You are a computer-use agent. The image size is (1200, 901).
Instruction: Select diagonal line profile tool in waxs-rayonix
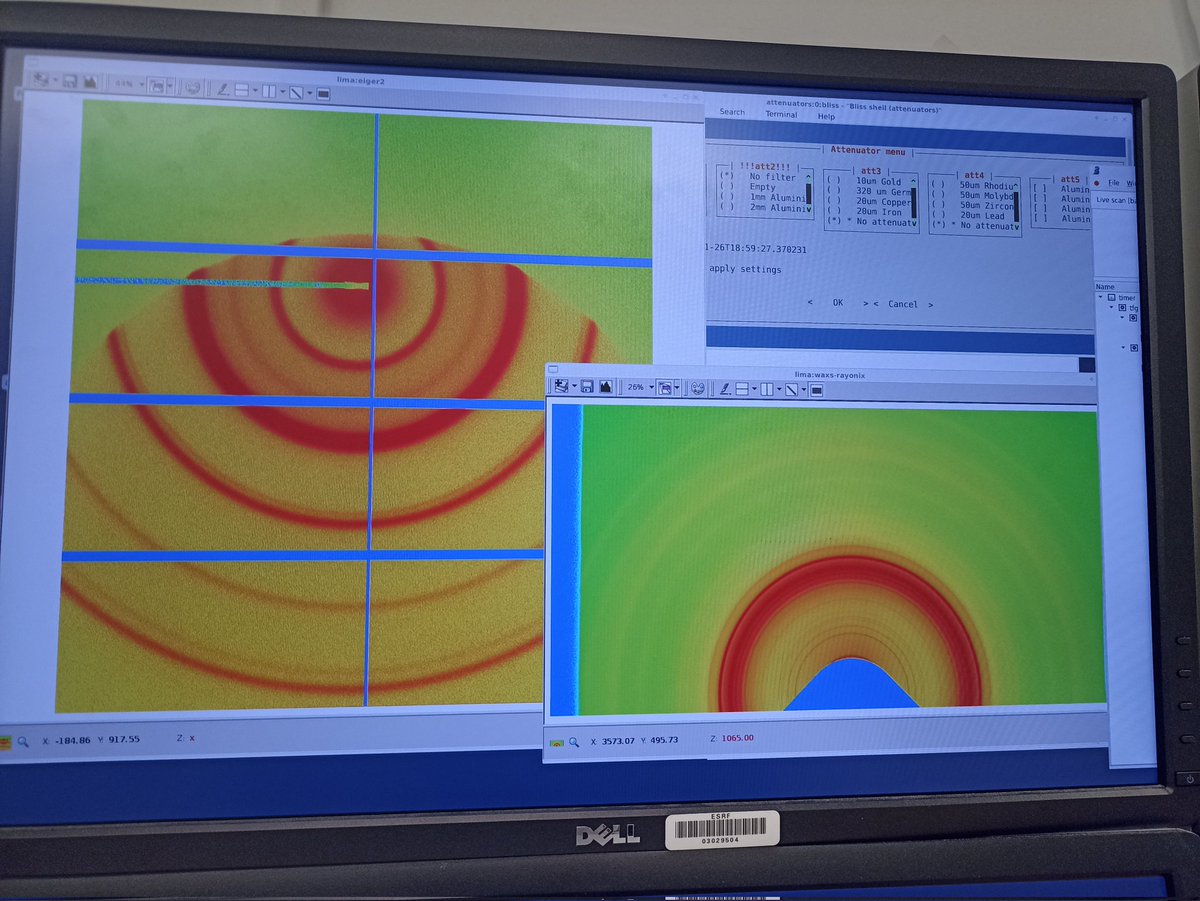click(x=791, y=389)
